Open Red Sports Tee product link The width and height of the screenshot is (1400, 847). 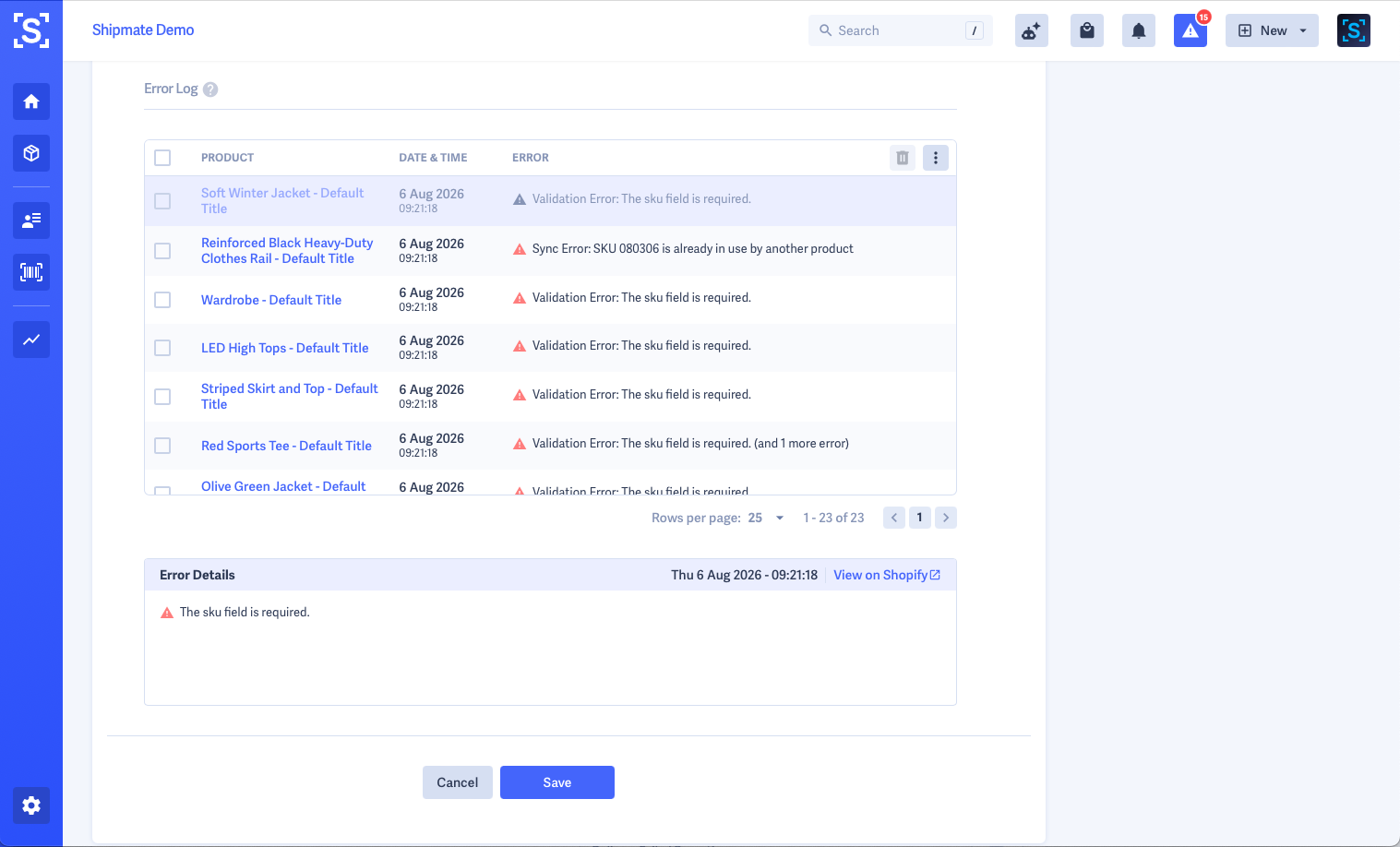click(x=286, y=446)
